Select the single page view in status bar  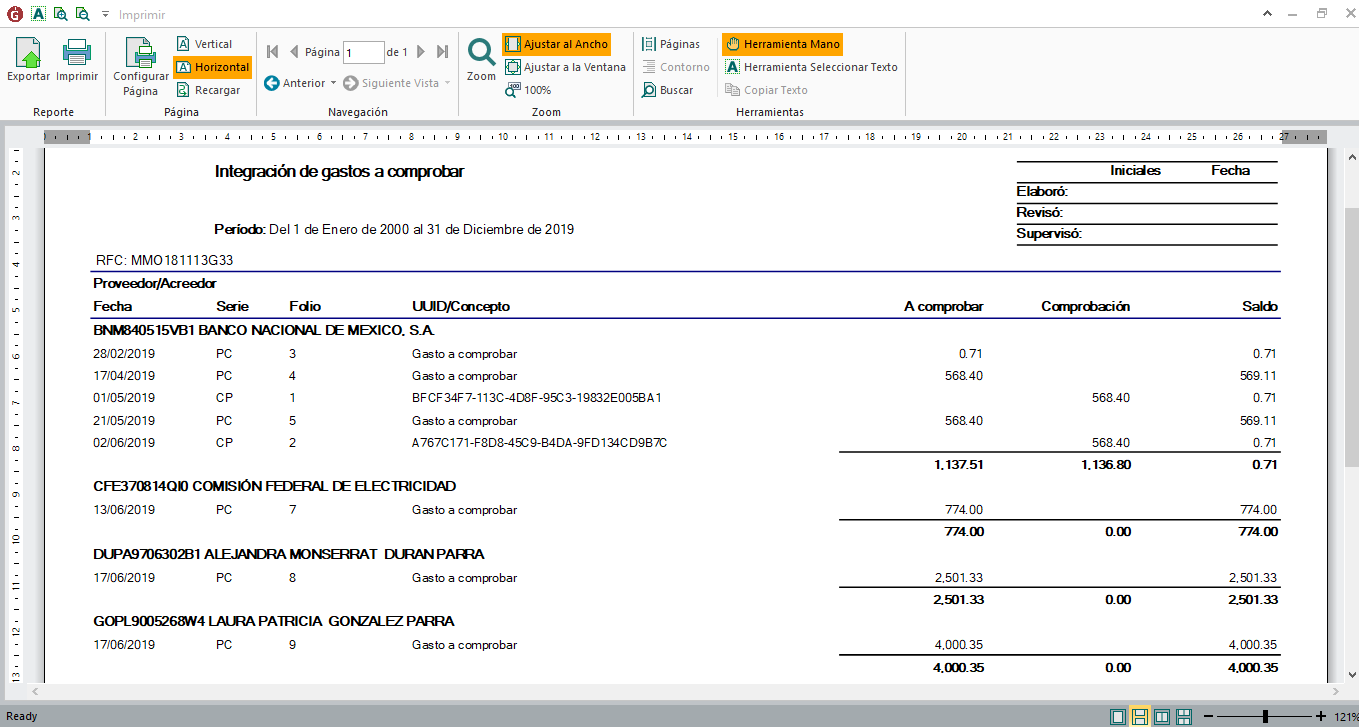tap(1117, 716)
